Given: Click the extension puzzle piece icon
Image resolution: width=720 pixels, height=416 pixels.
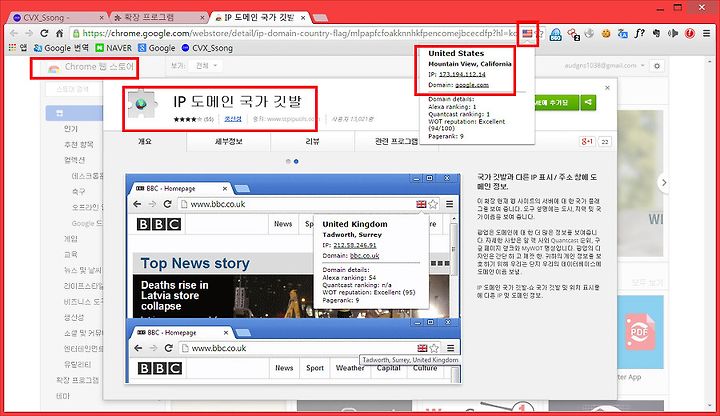Looking at the screenshot, I should click(x=142, y=105).
